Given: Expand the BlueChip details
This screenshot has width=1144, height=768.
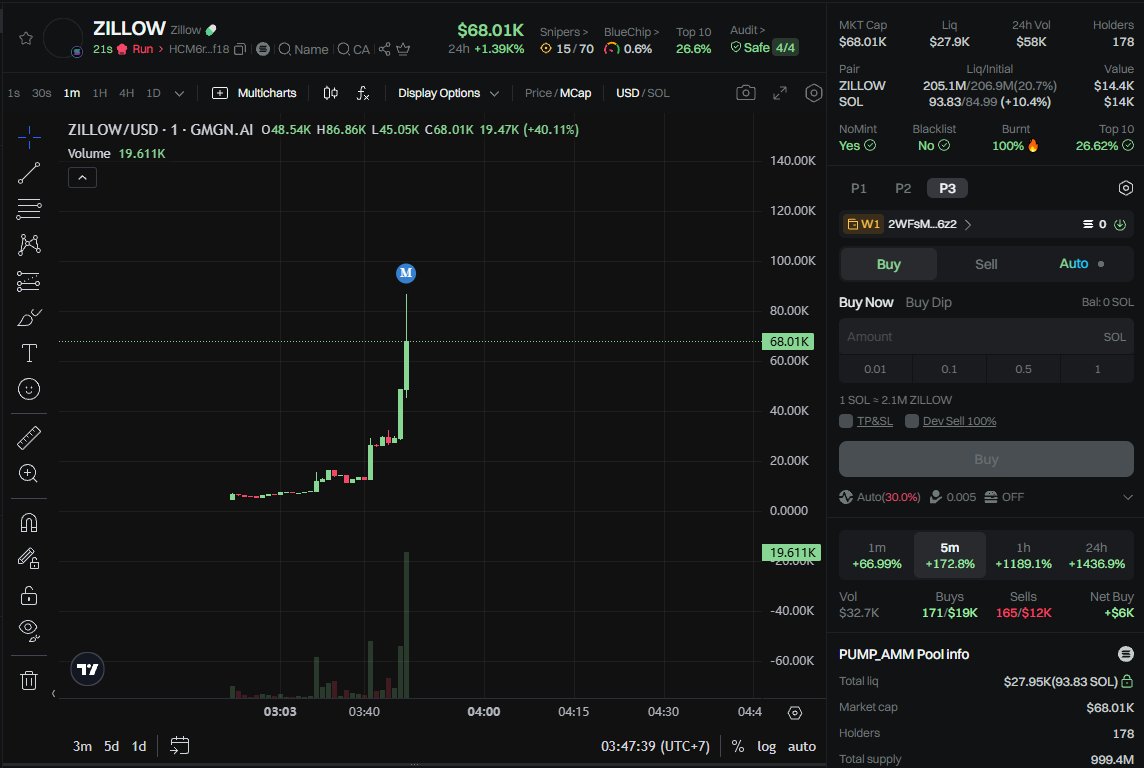Looking at the screenshot, I should [631, 32].
